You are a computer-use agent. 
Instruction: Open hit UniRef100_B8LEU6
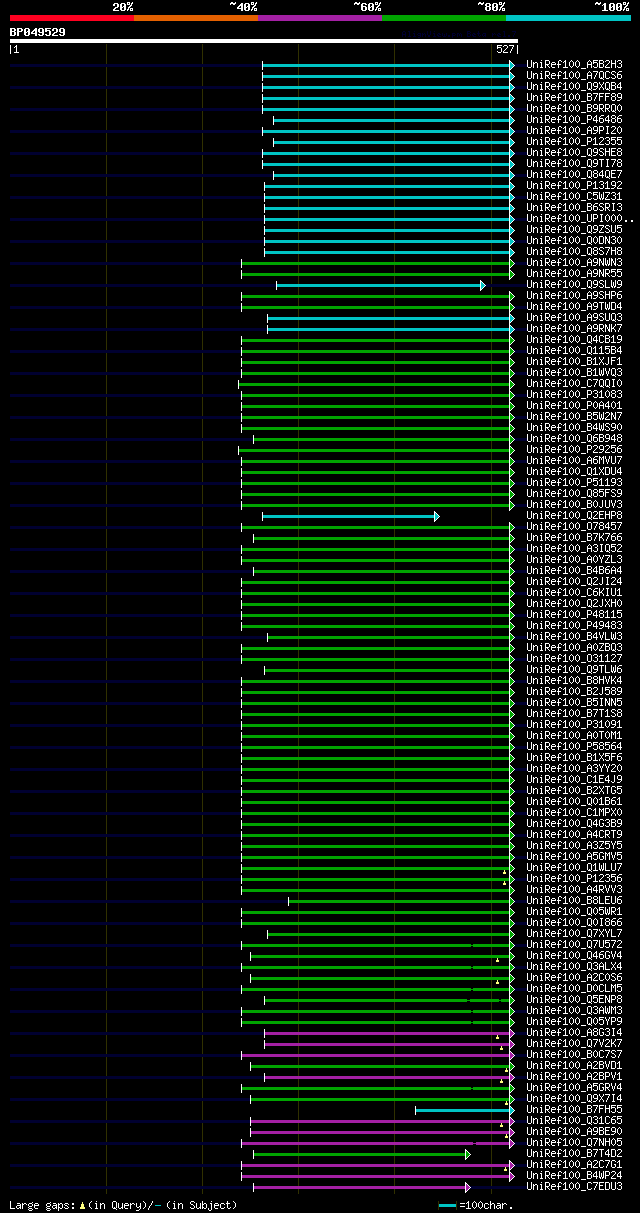coord(574,900)
